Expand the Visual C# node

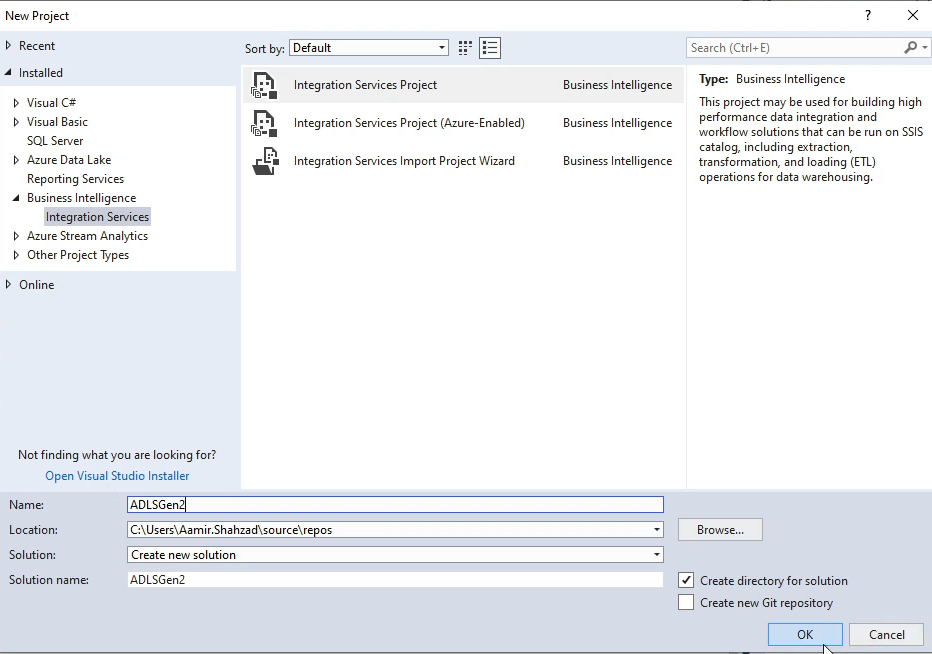pos(15,102)
